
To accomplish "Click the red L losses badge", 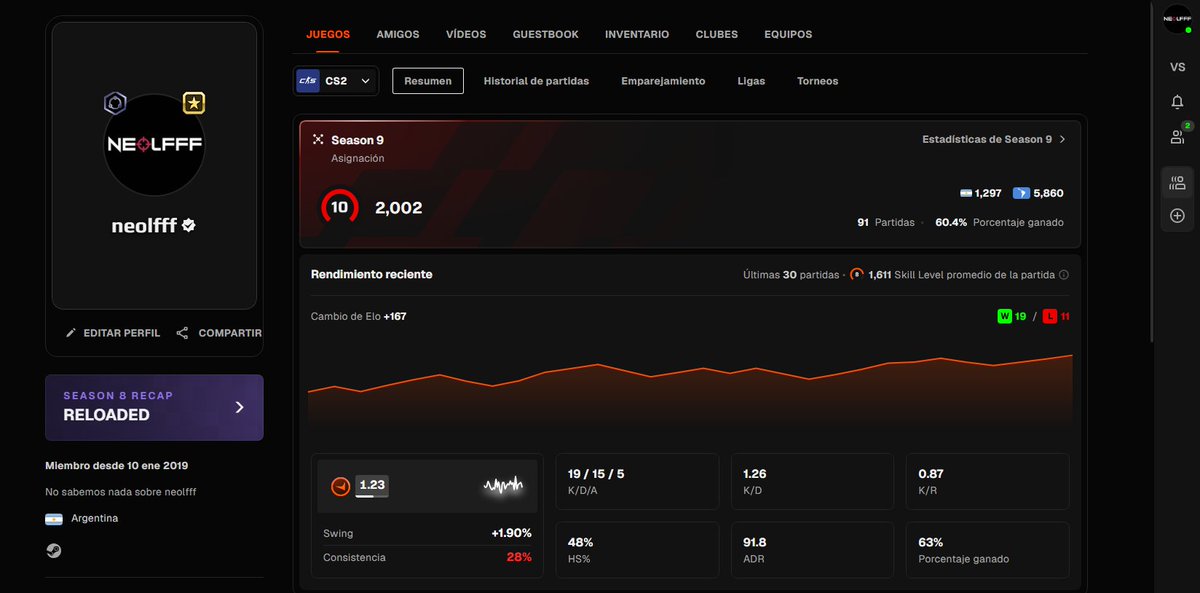I will coord(1050,317).
